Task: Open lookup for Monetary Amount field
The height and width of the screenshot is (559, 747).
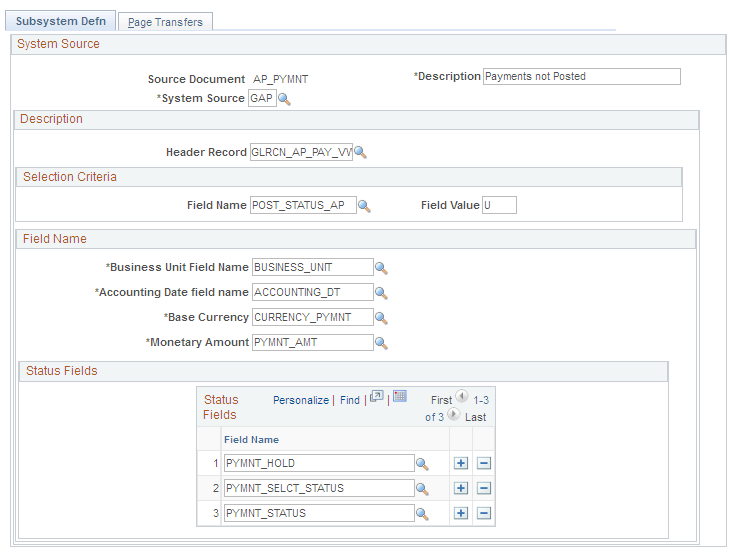Action: tap(381, 343)
